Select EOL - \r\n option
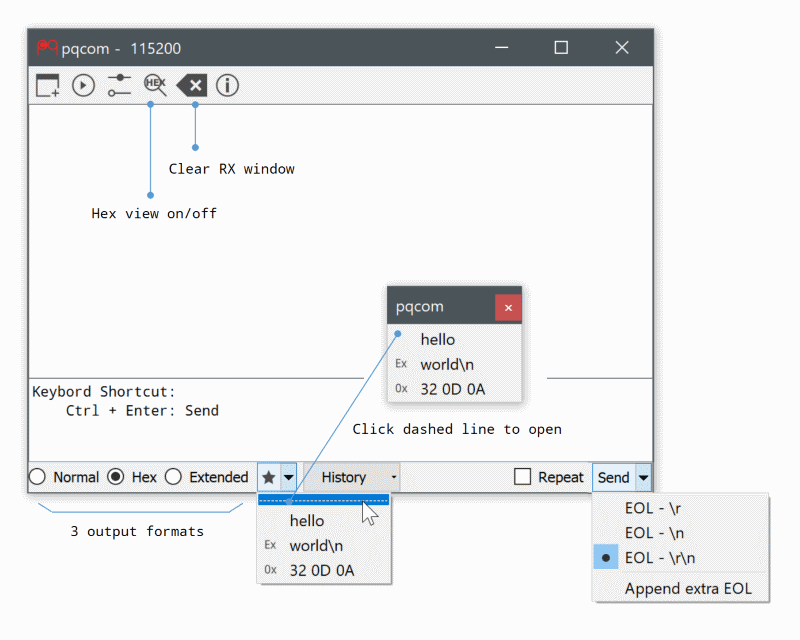This screenshot has width=800, height=640. 680,558
